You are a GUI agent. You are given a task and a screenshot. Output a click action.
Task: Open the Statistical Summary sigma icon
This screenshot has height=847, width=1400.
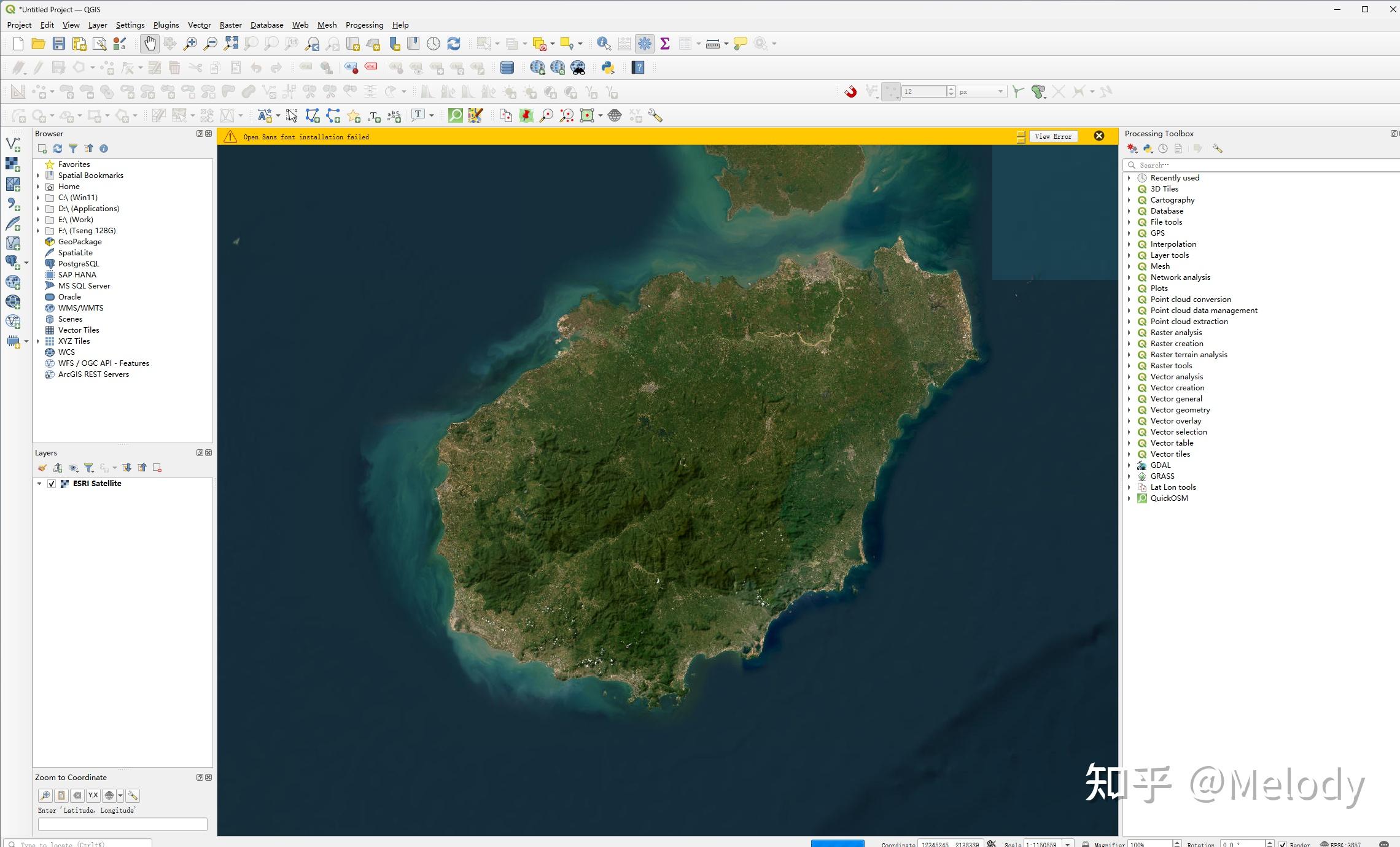tap(665, 44)
